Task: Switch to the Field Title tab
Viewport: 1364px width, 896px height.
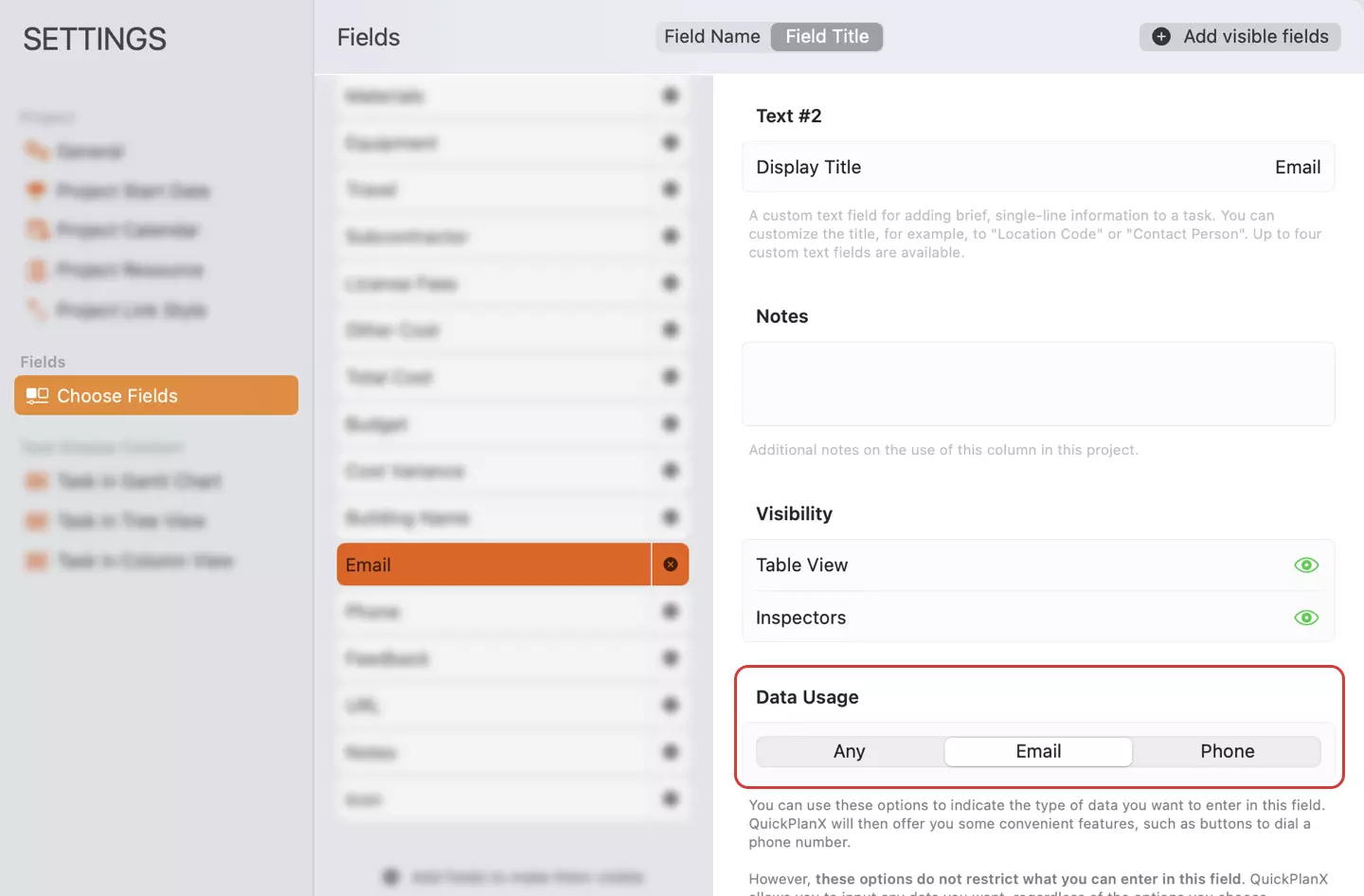Action: (x=826, y=36)
